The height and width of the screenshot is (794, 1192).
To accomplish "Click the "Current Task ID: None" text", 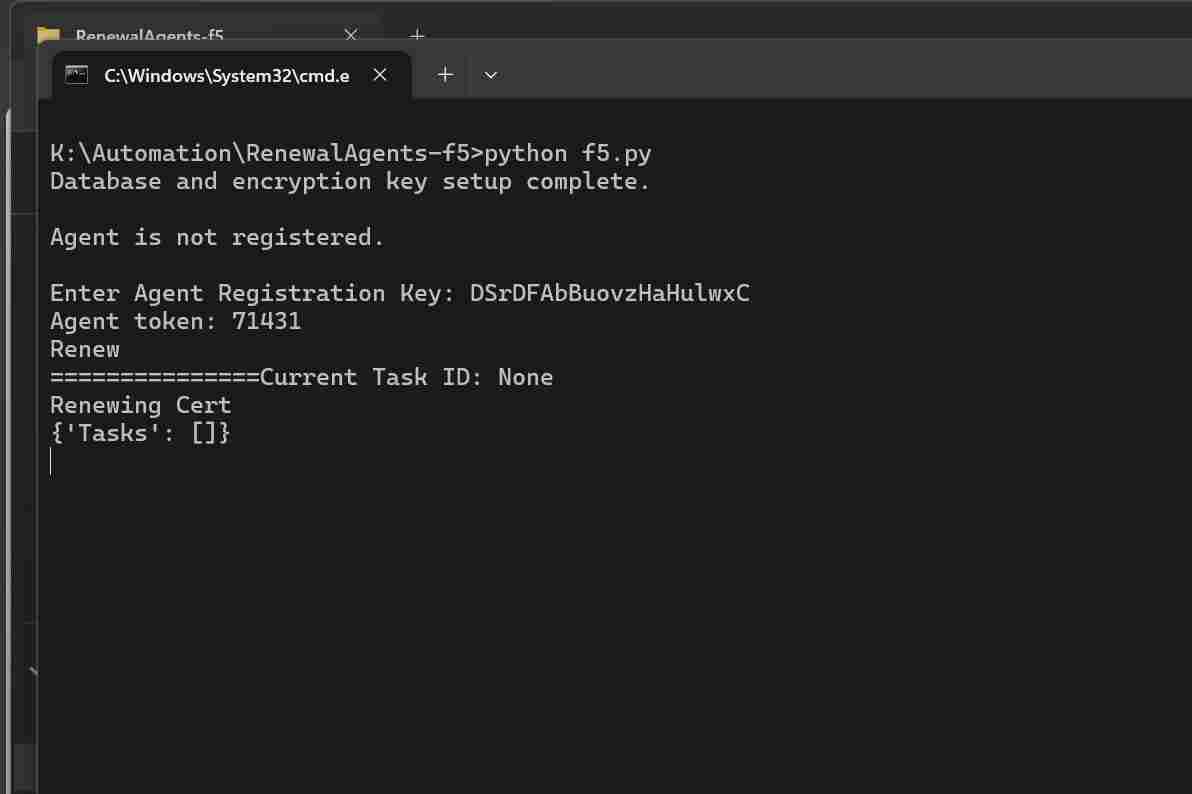I will pyautogui.click(x=407, y=377).
